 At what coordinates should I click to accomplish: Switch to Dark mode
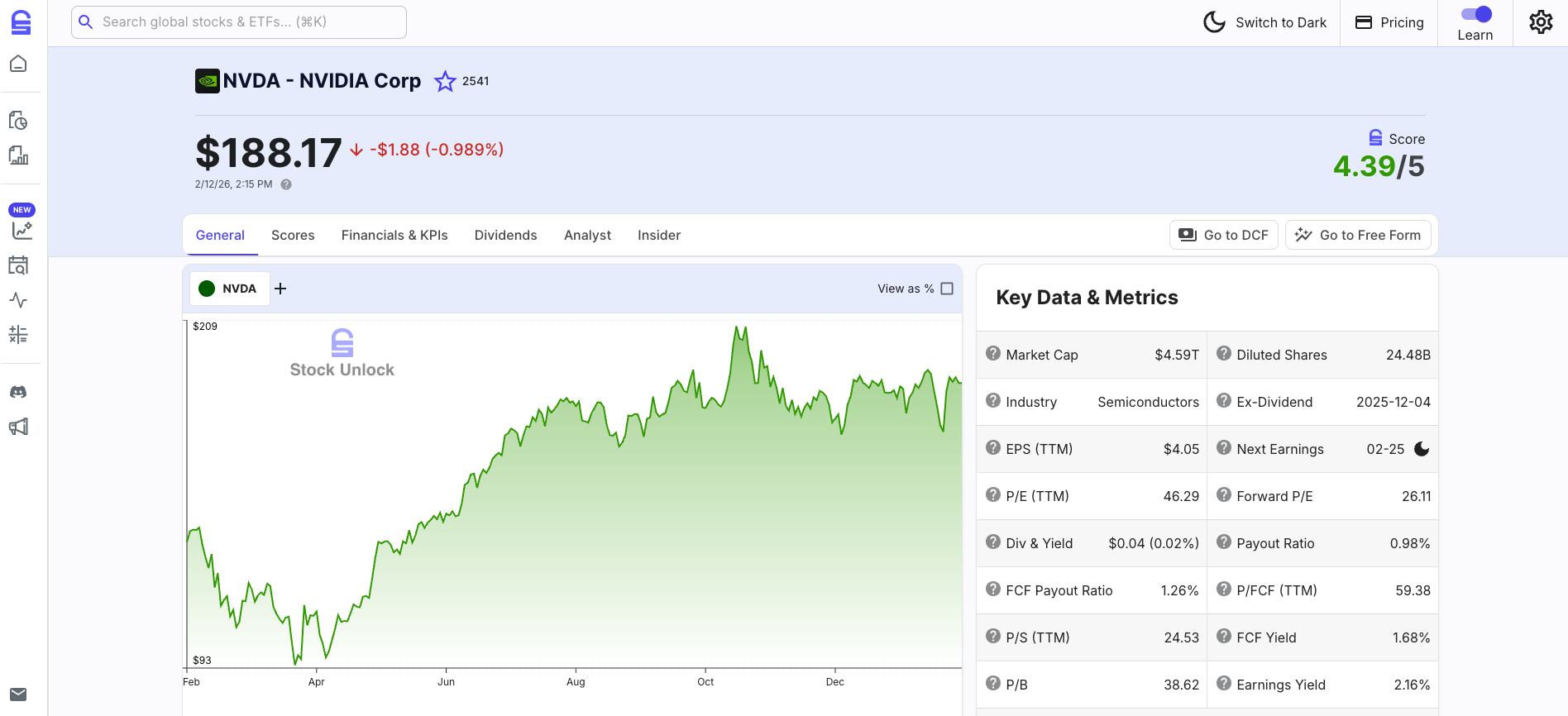click(x=1264, y=22)
